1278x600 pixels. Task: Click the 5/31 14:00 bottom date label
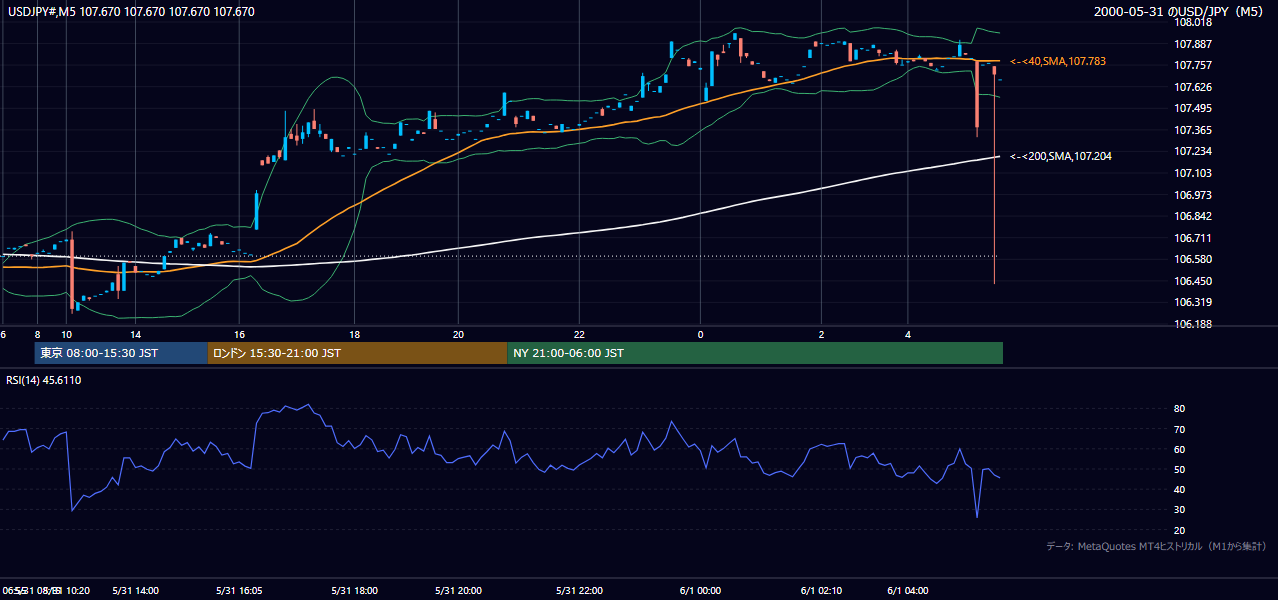point(135,590)
